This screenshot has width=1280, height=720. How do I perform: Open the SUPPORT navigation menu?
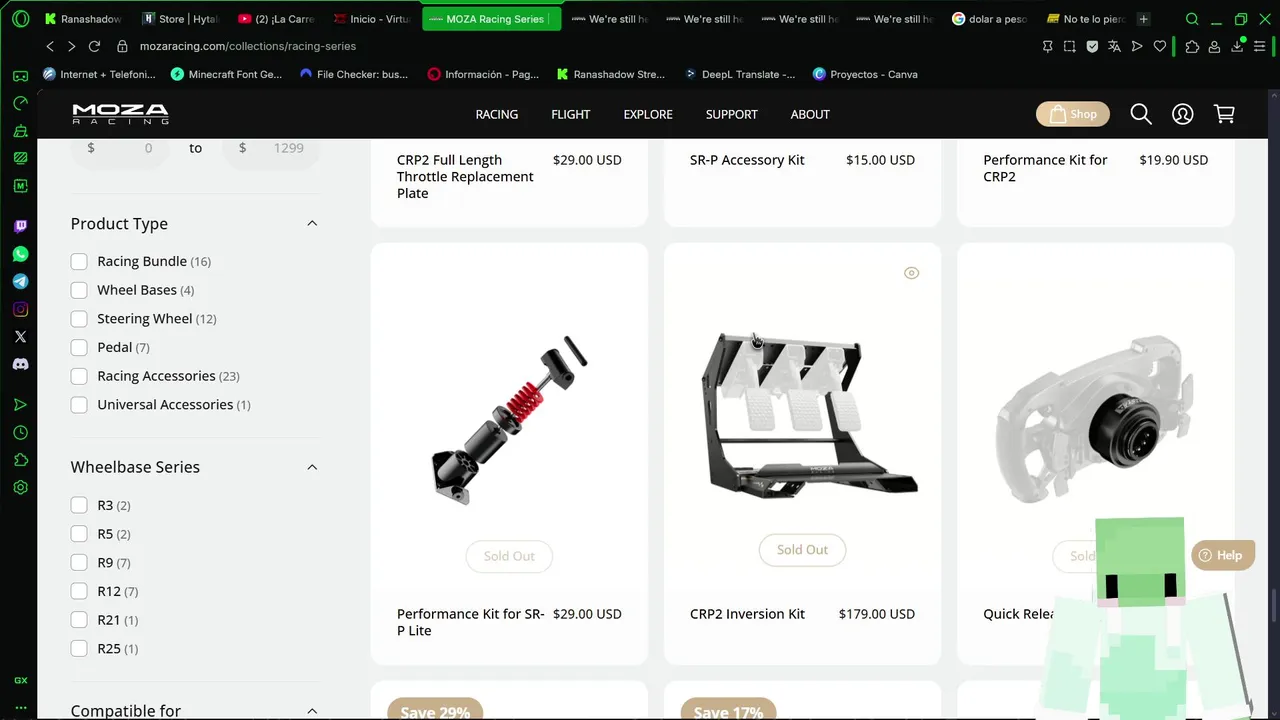[x=732, y=114]
